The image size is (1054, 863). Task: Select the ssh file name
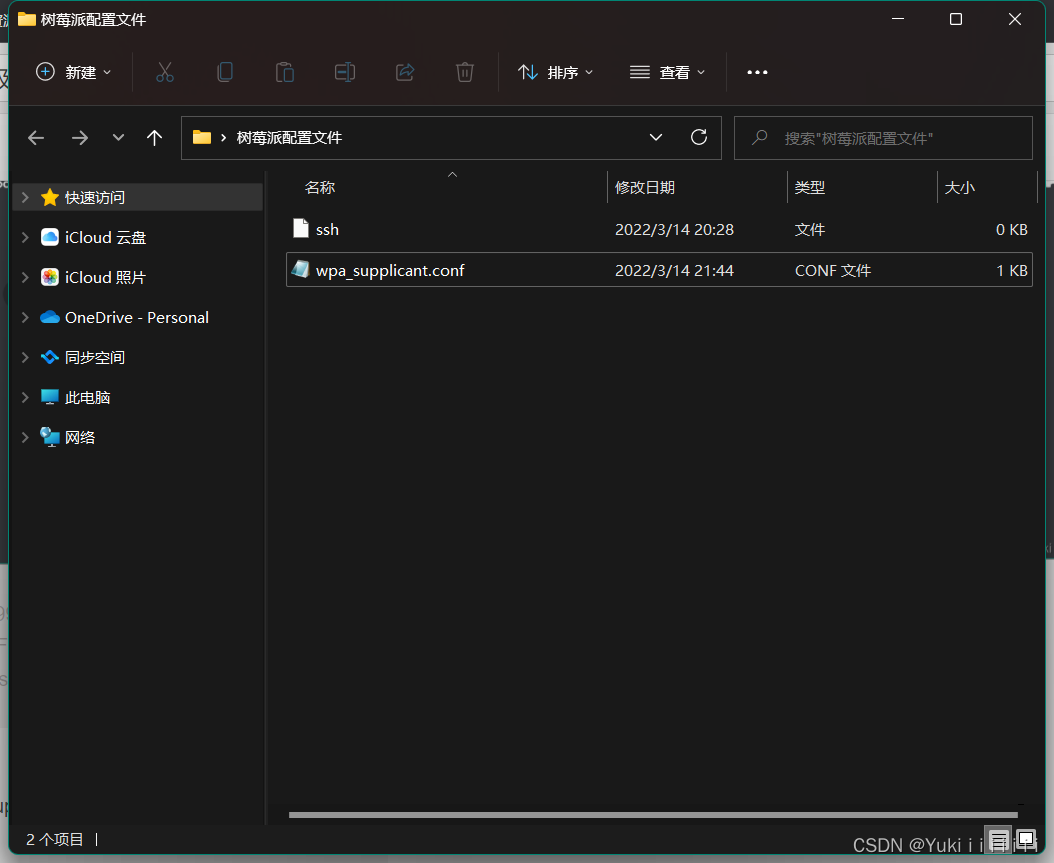[327, 229]
